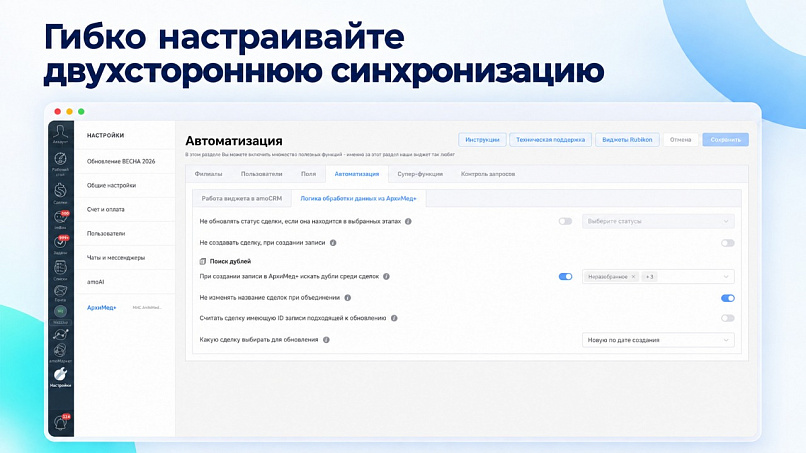This screenshot has height=453, width=806.
Task: Show info tooltip for 'искать дубли среди сделок'
Action: [x=387, y=277]
